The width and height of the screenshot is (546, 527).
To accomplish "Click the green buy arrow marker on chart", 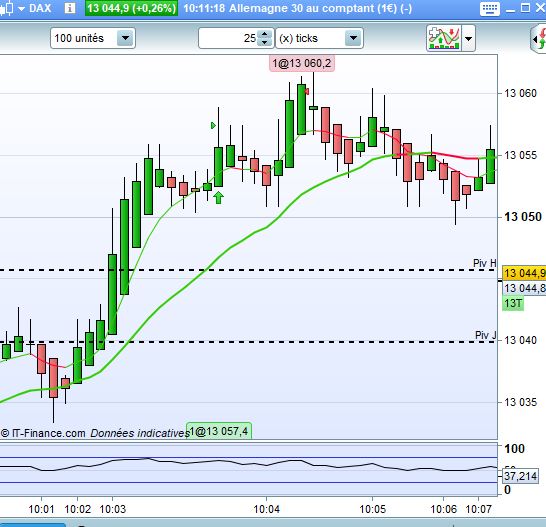I will tap(218, 197).
